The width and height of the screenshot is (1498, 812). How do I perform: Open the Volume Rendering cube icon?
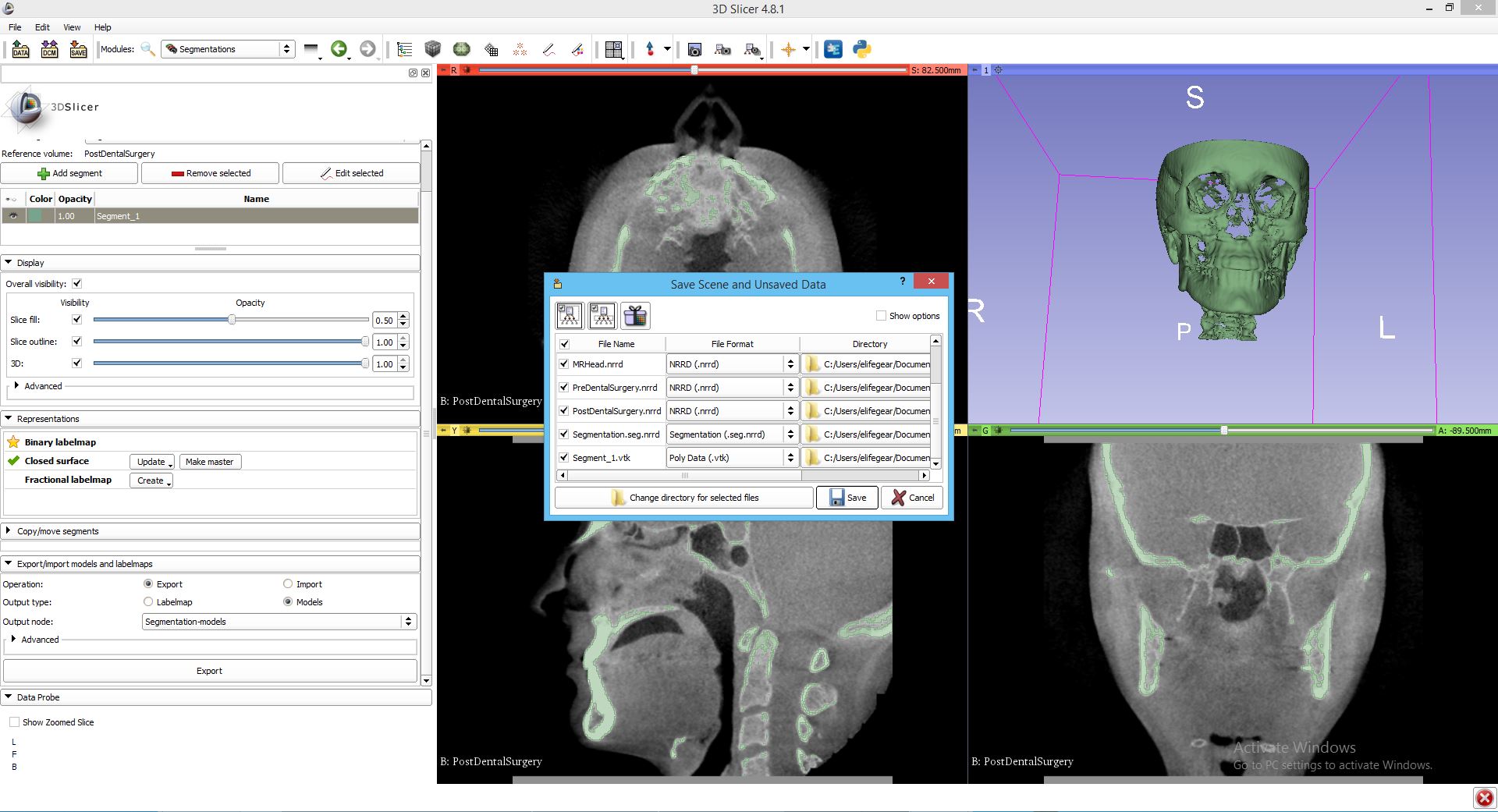[x=433, y=49]
